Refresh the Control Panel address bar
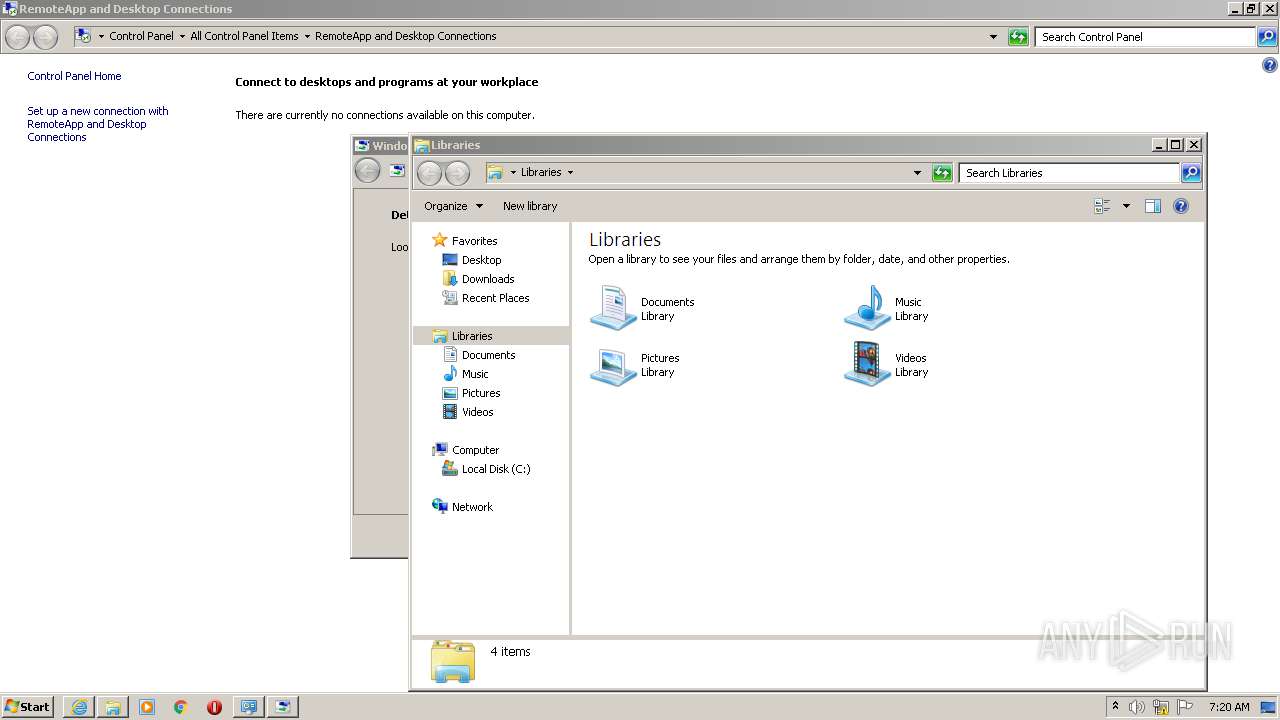This screenshot has height=720, width=1280. click(1018, 37)
